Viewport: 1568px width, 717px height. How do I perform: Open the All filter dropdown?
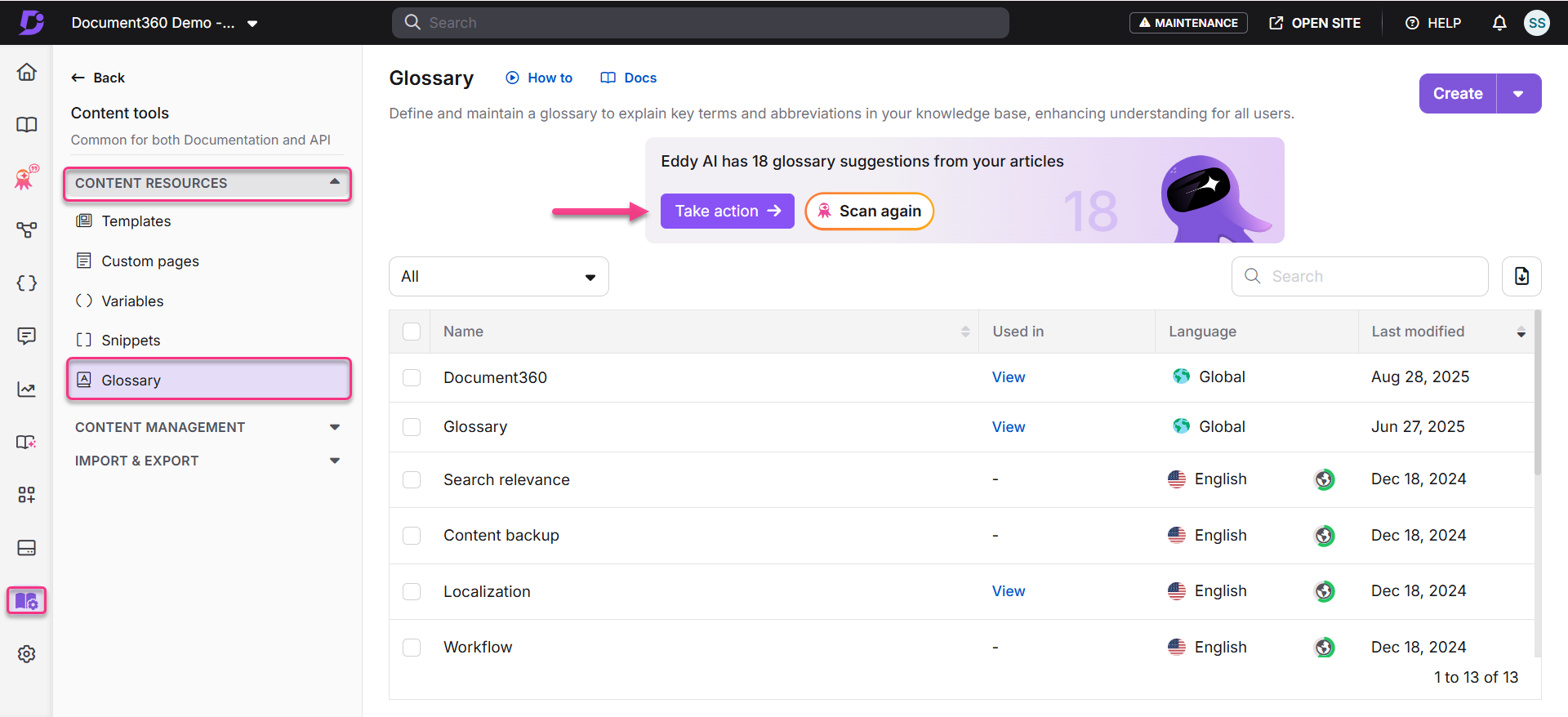(499, 277)
